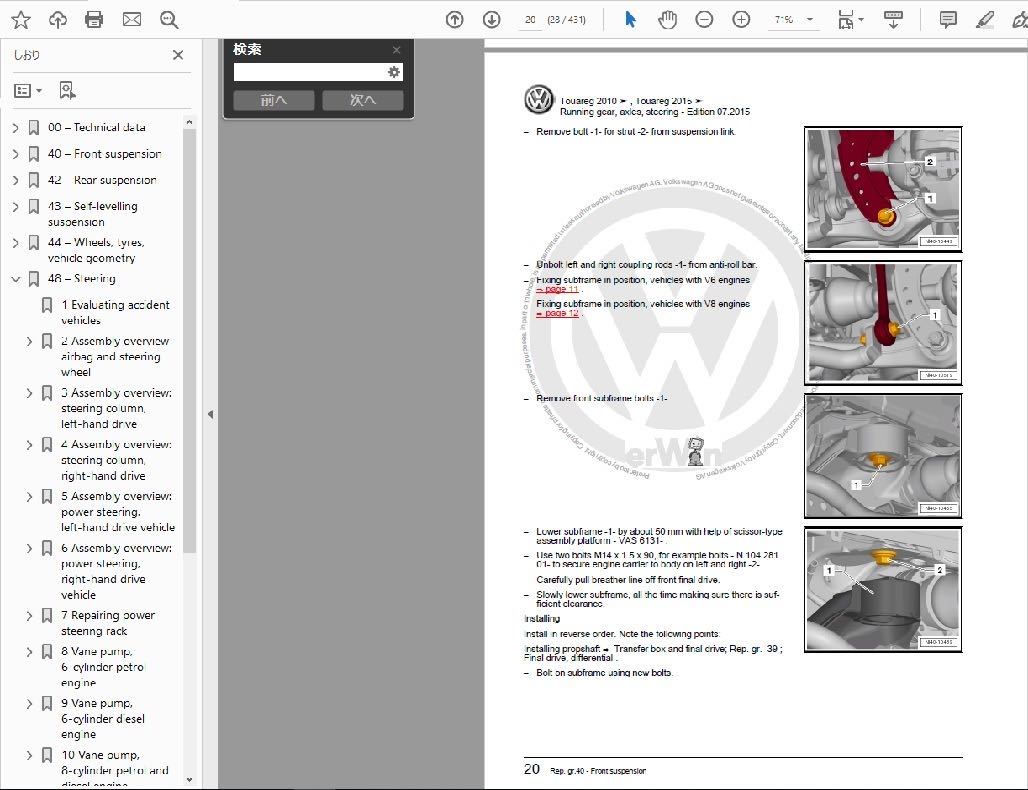Viewport: 1028px width, 790px height.
Task: Click the front subframe bolts illustration
Action: (x=883, y=456)
